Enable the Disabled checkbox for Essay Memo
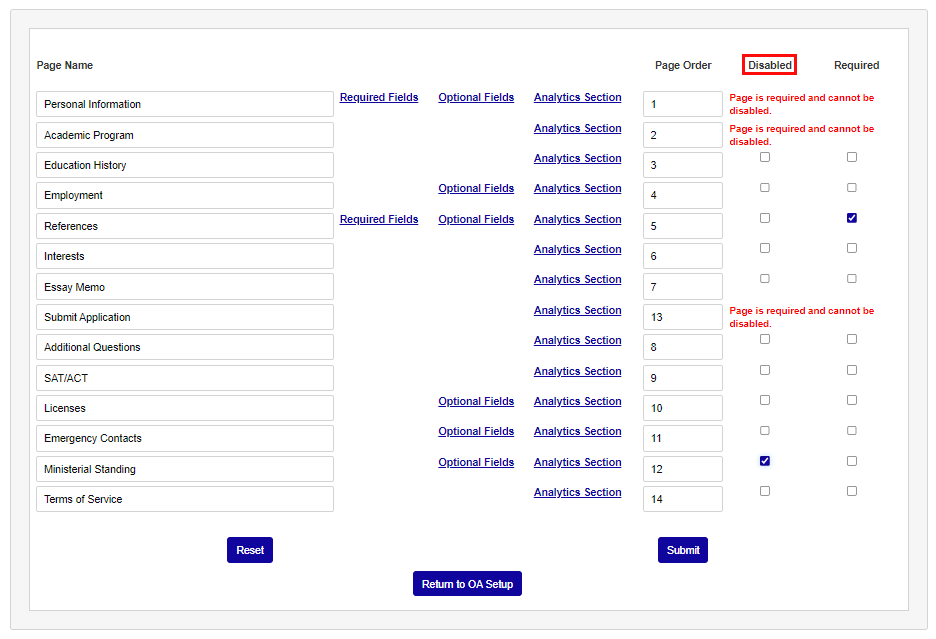936x639 pixels. tap(765, 278)
